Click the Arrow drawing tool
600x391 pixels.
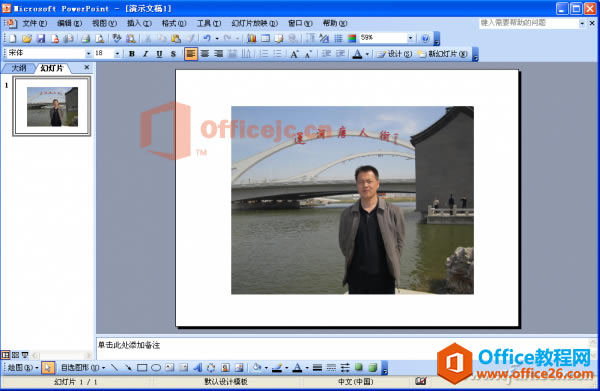[128, 368]
